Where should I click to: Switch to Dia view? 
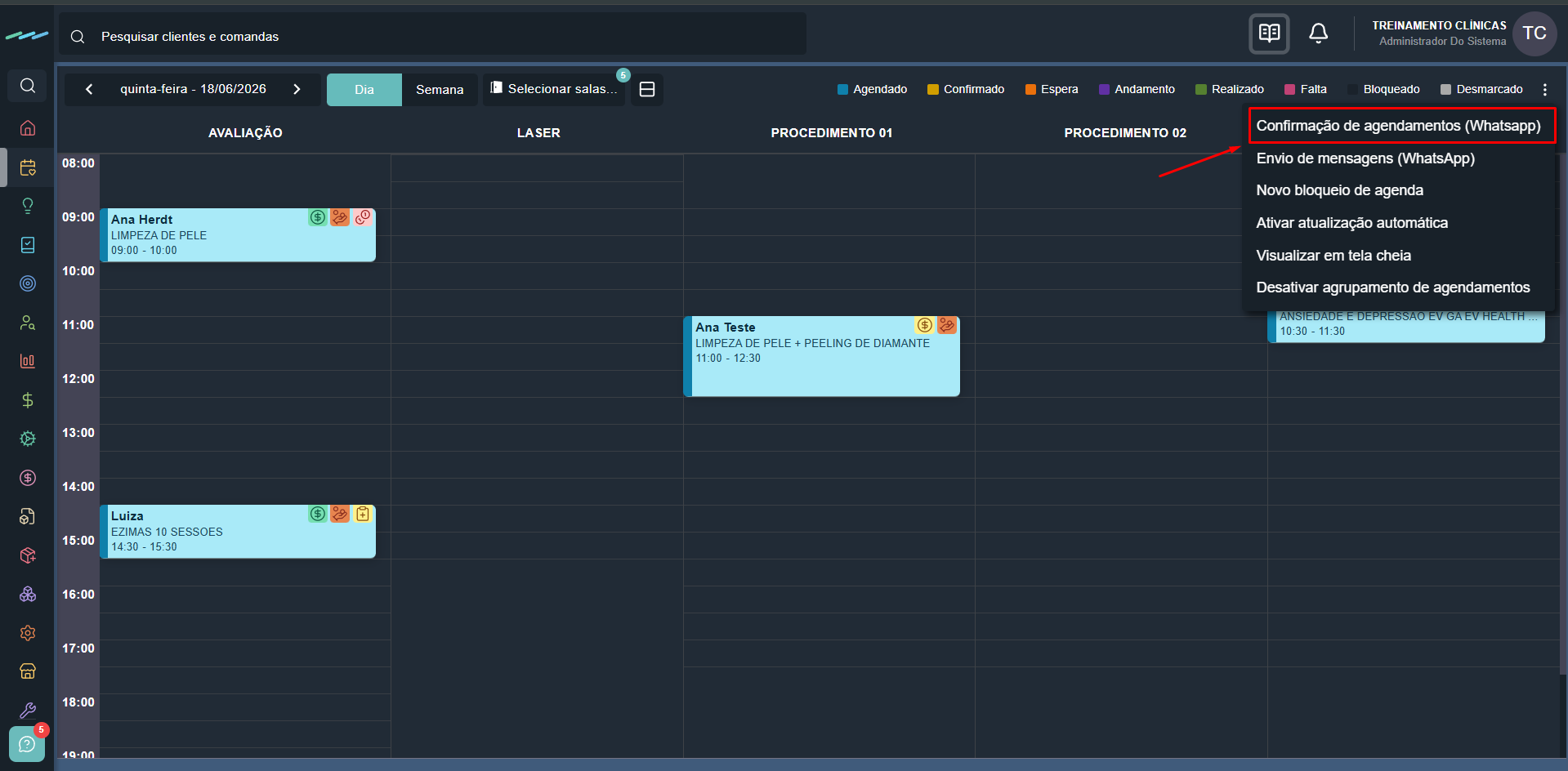364,90
